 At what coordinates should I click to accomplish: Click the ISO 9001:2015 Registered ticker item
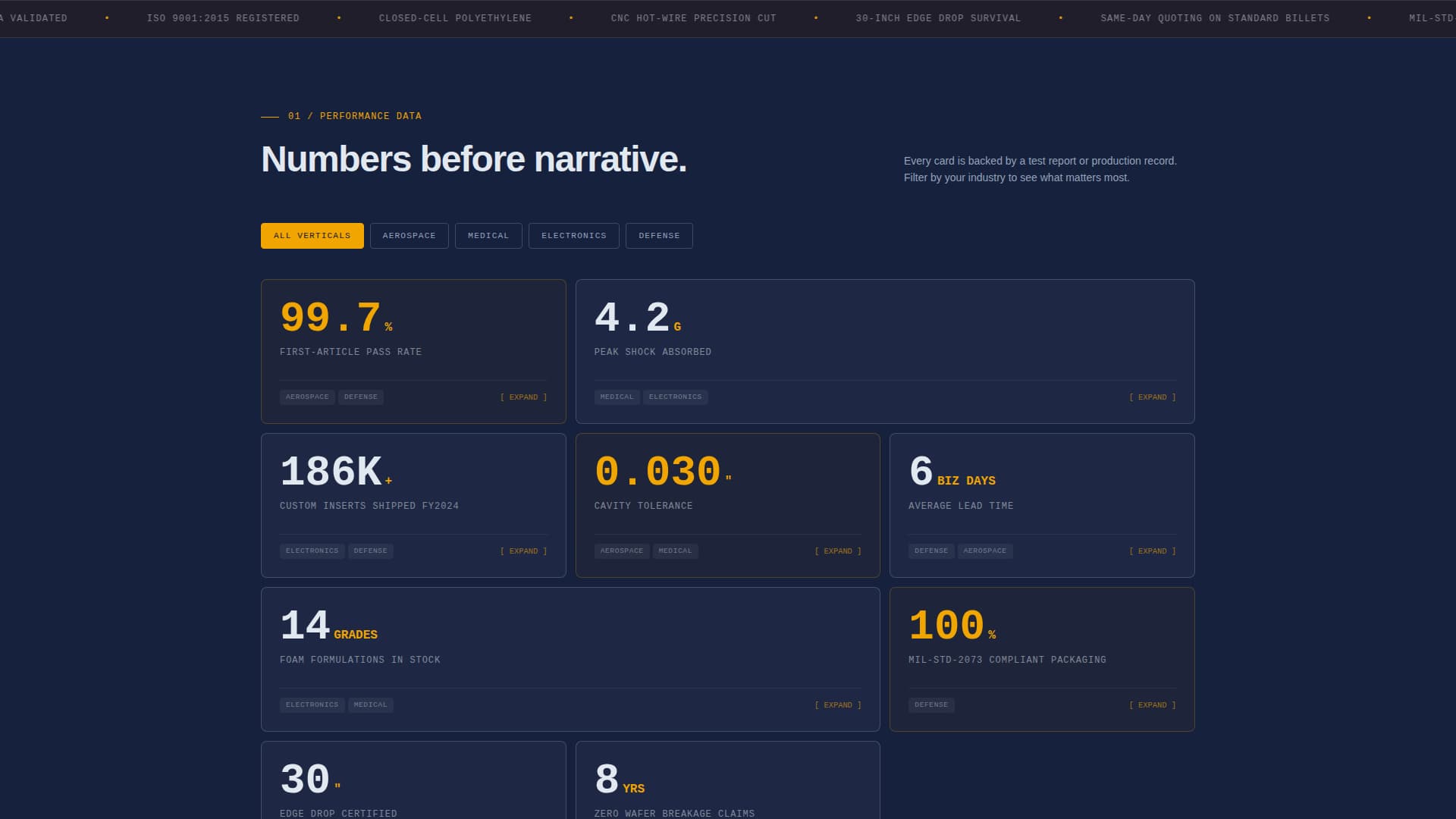(223, 18)
